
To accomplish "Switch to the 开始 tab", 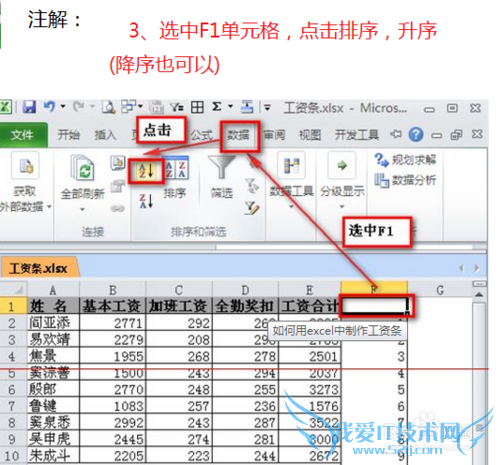I will point(69,135).
